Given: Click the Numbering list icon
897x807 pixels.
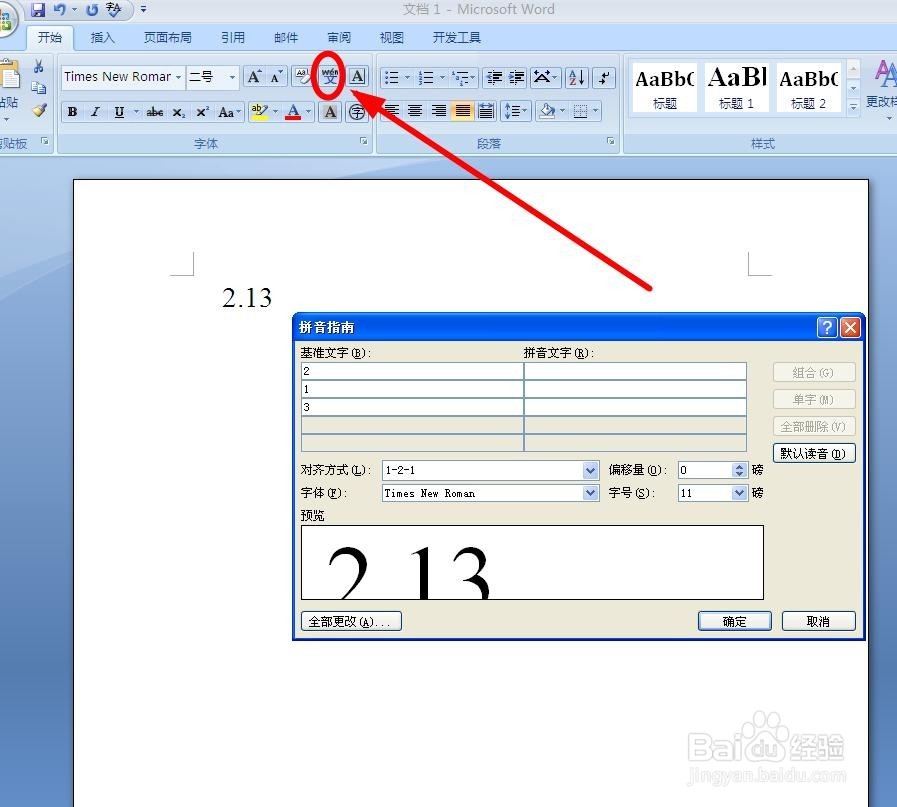Looking at the screenshot, I should point(426,78).
